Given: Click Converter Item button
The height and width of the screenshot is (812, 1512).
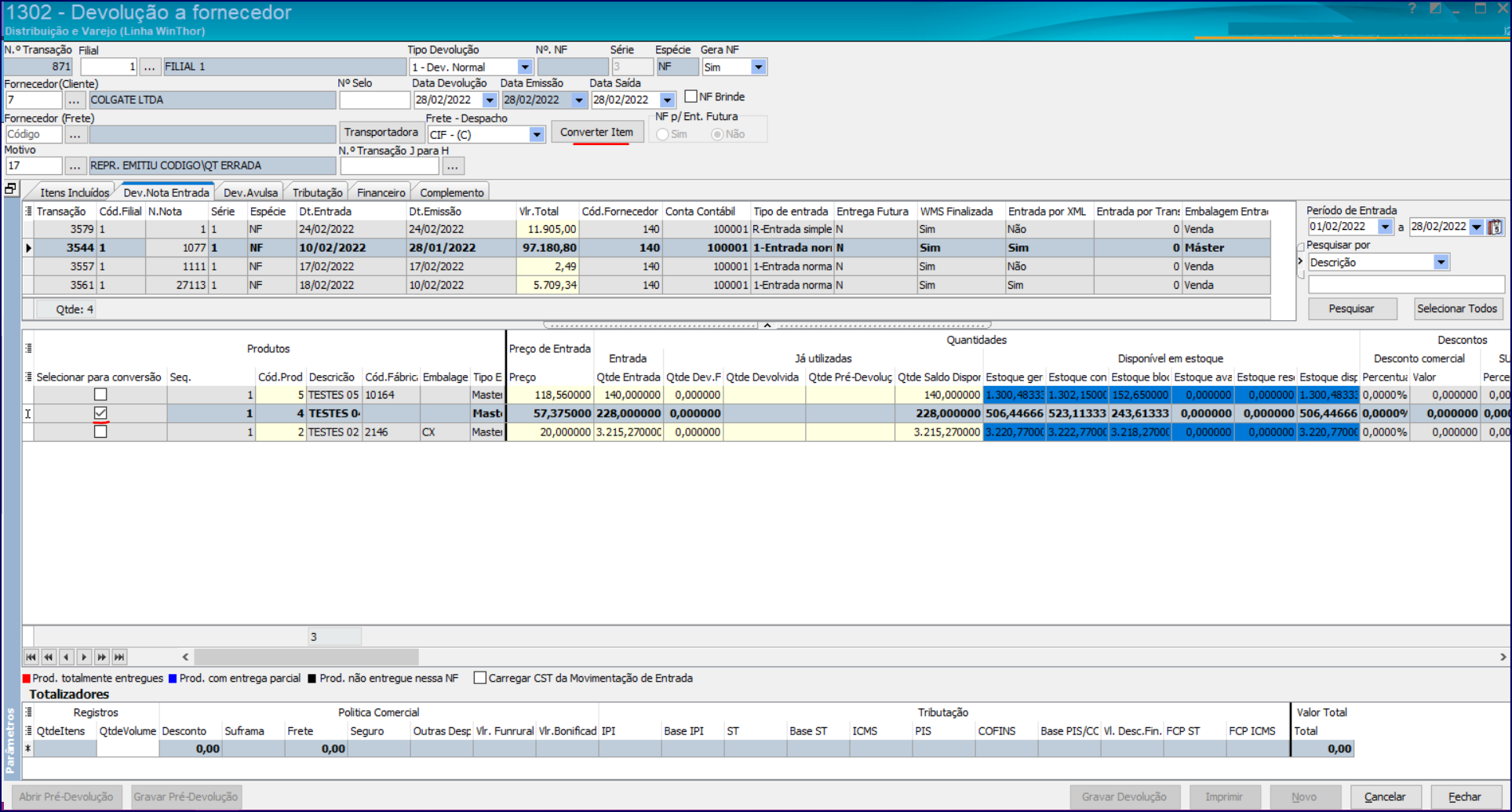Looking at the screenshot, I should tap(597, 132).
